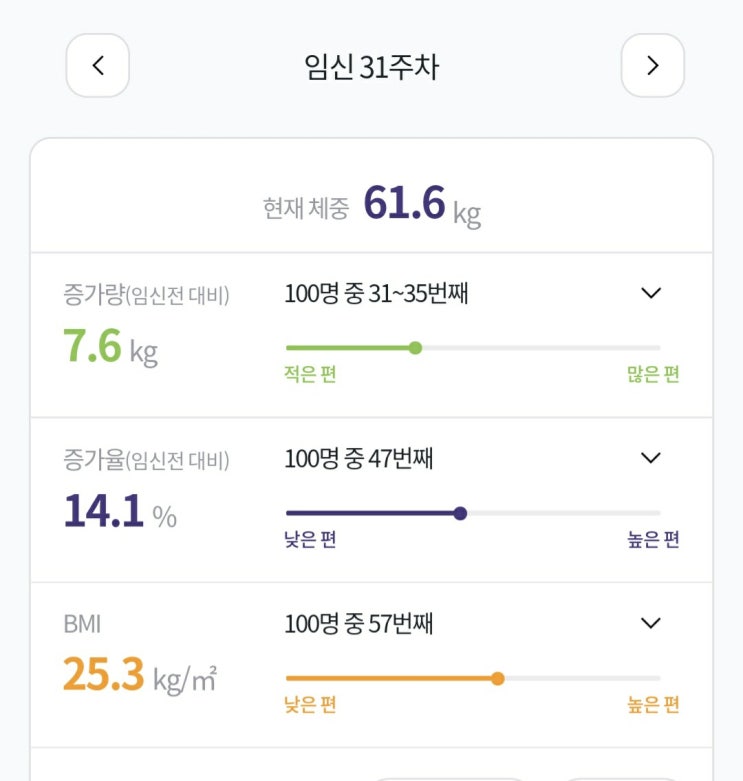
Task: Expand the BMI 57번째 ranking details
Action: [651, 623]
